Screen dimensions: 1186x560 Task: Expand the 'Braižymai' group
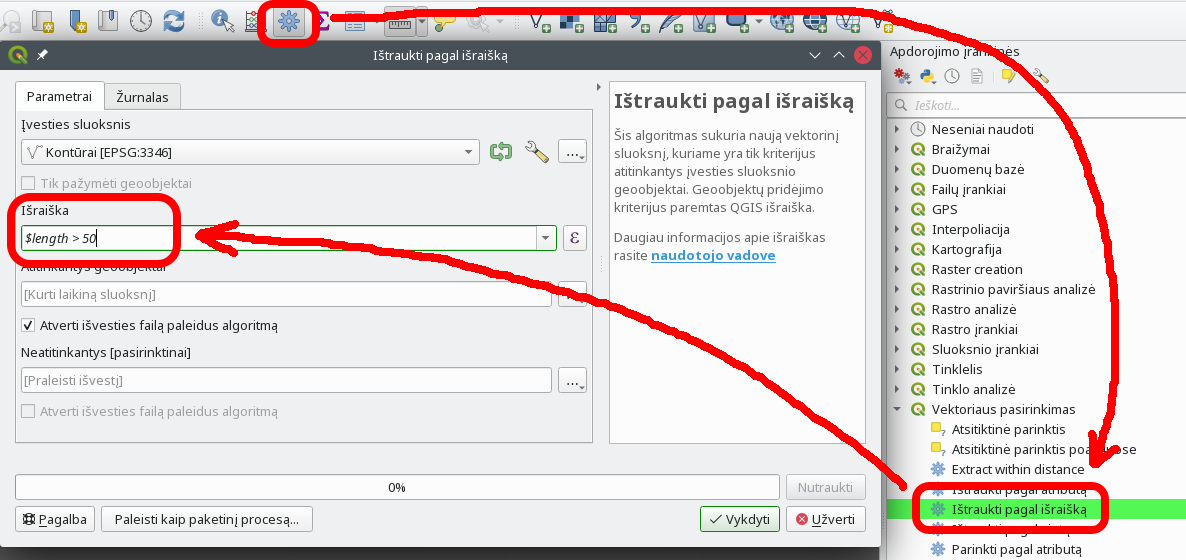tap(897, 149)
